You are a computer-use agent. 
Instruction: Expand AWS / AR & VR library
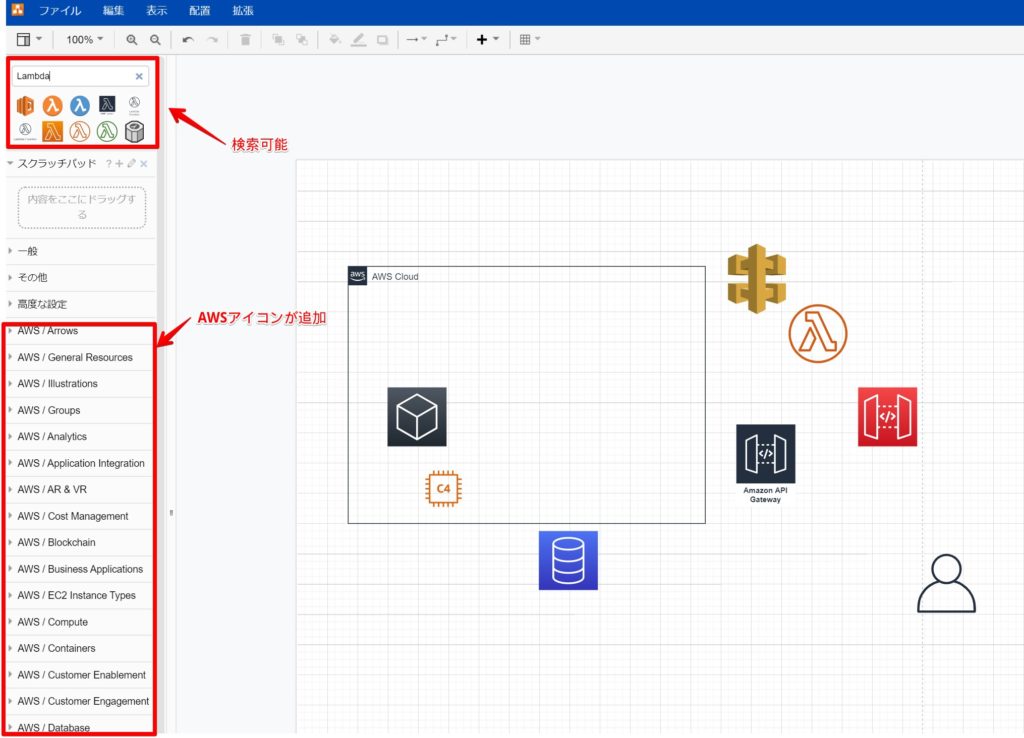pyautogui.click(x=79, y=490)
